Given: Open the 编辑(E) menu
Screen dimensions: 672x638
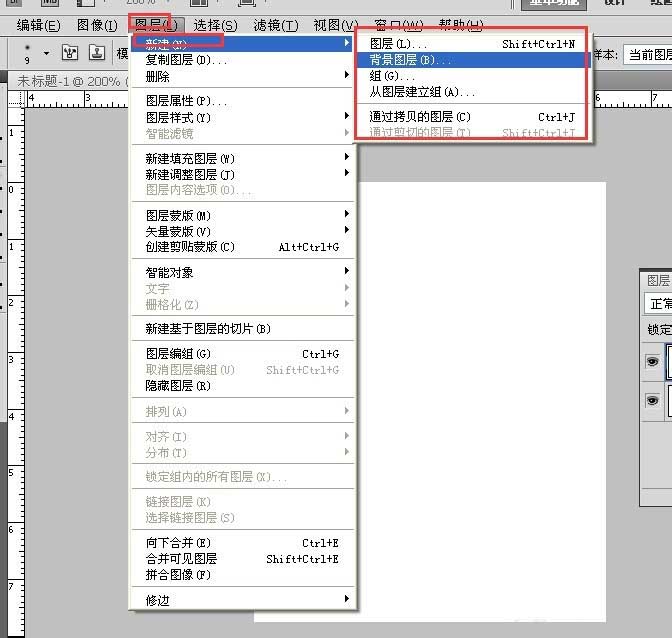Looking at the screenshot, I should 39,25.
